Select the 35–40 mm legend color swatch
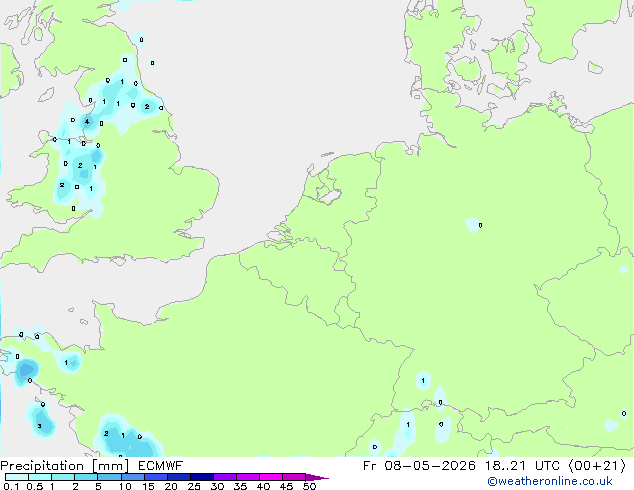The width and height of the screenshot is (634, 490). click(x=248, y=477)
